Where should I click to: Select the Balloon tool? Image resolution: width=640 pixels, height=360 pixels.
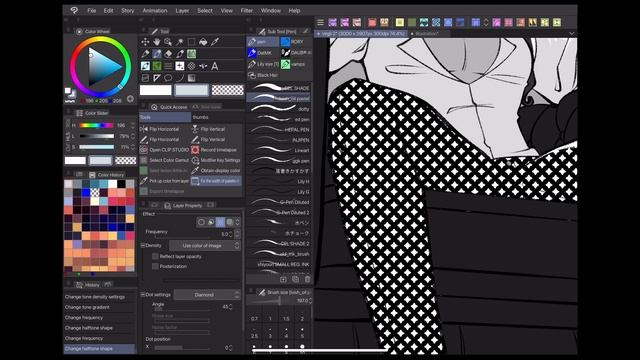click(x=168, y=78)
